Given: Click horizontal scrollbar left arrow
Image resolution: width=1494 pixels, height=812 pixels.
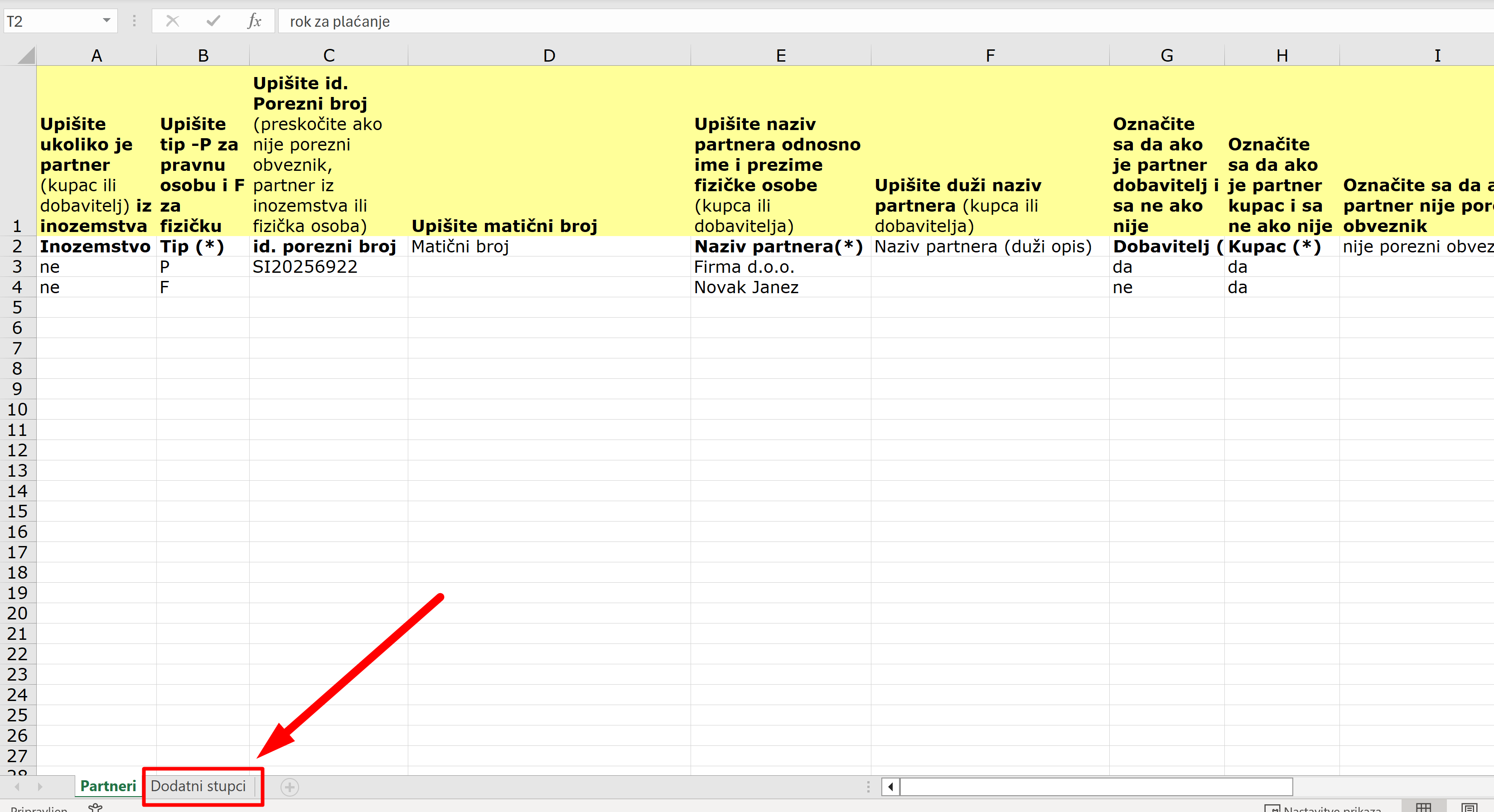Looking at the screenshot, I should pyautogui.click(x=890, y=787).
